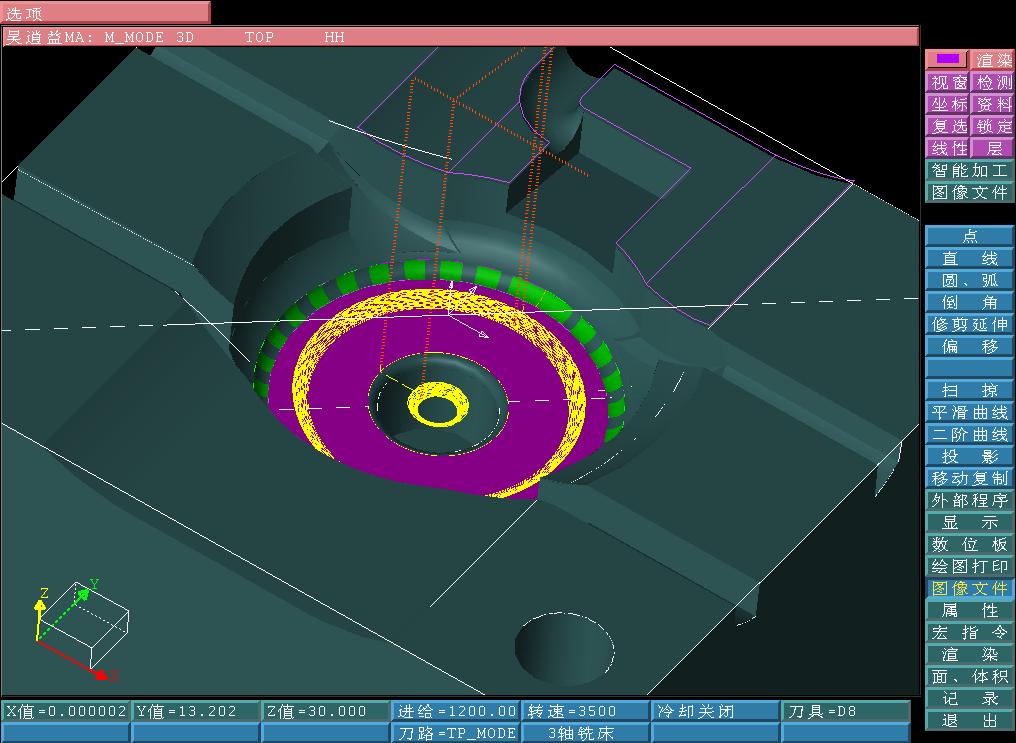Click the M_MODE 3D status text
1016x743 pixels.
[149, 37]
